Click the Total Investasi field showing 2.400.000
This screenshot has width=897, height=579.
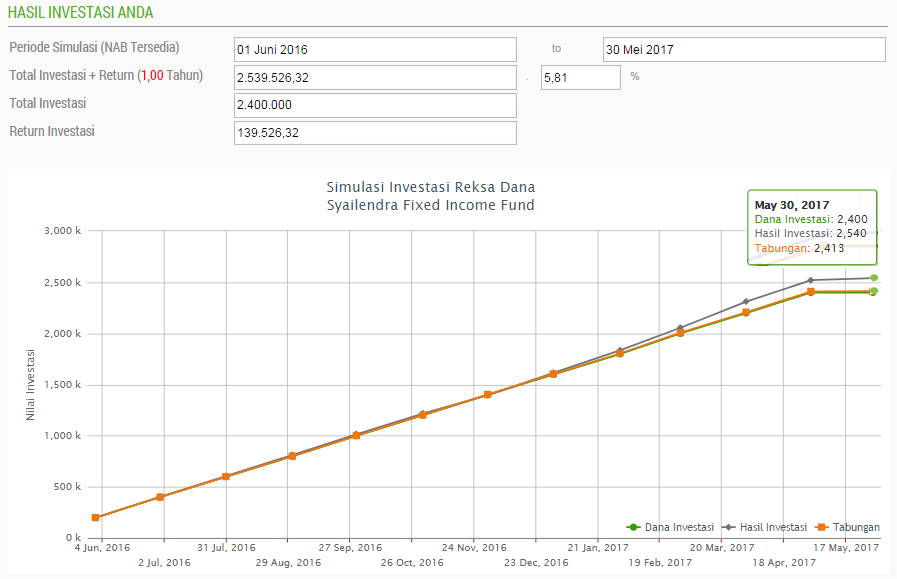[x=375, y=105]
